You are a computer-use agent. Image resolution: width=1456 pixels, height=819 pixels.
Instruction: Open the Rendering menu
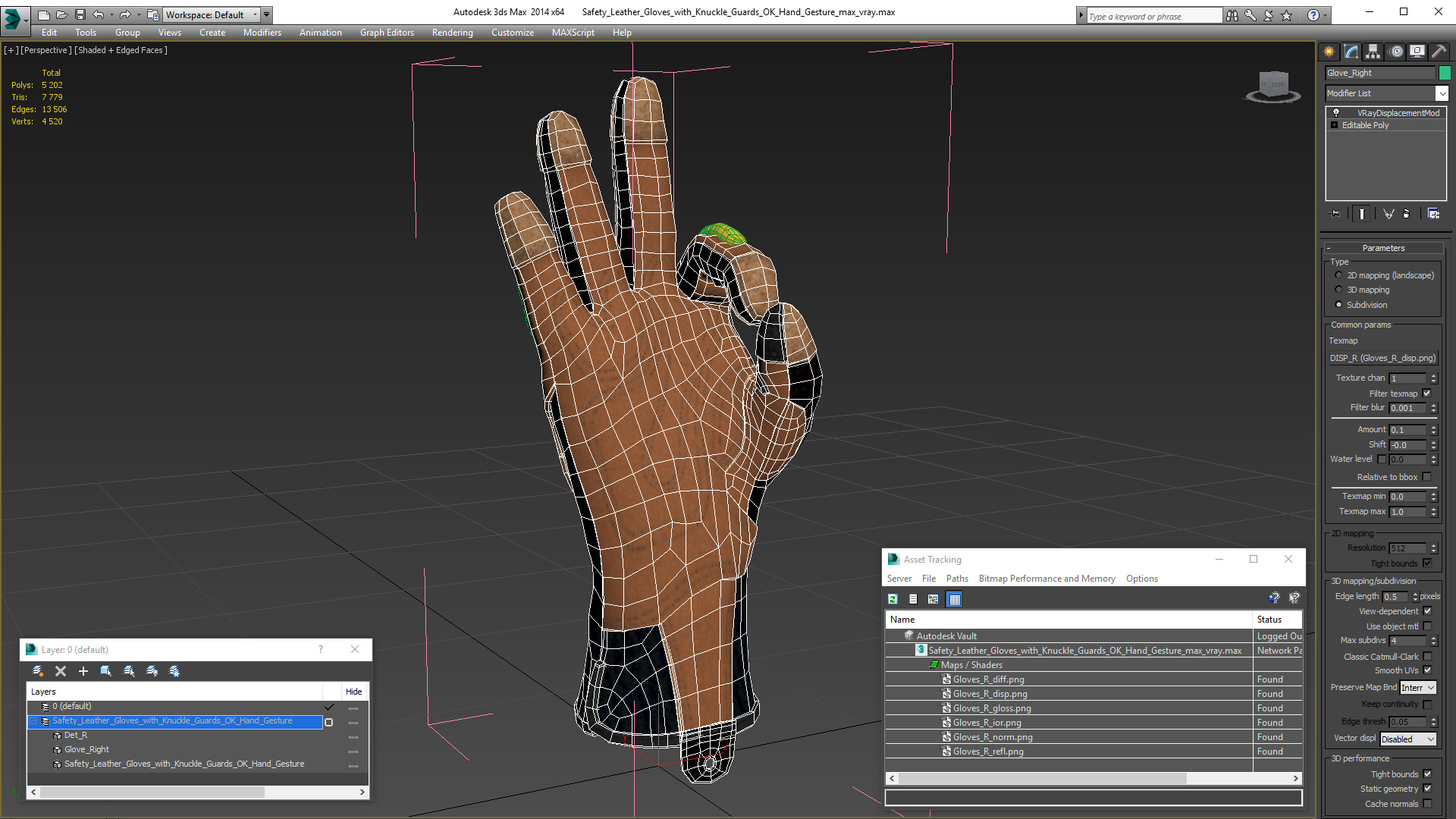point(452,33)
